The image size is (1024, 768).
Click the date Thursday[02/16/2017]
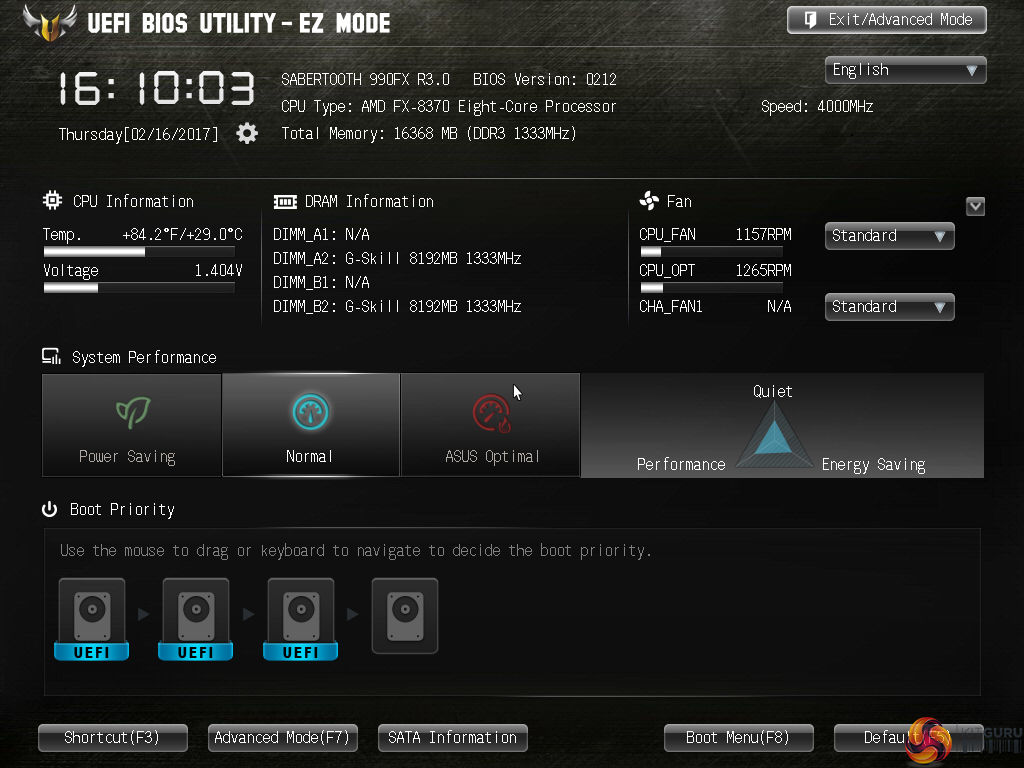pos(138,135)
